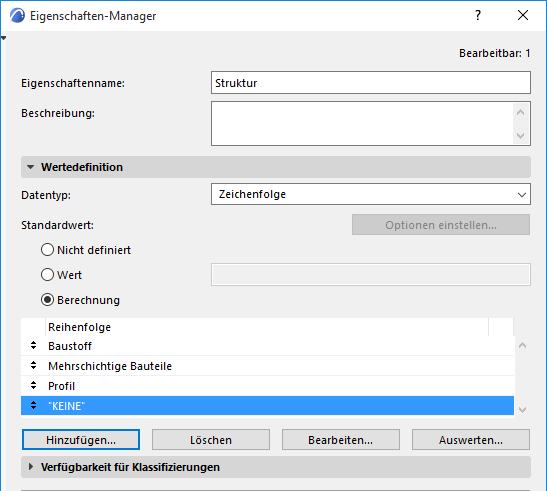This screenshot has height=491, width=547.
Task: Click the reorder handle of Mehrschichtige Bauteile
Action: 33,365
